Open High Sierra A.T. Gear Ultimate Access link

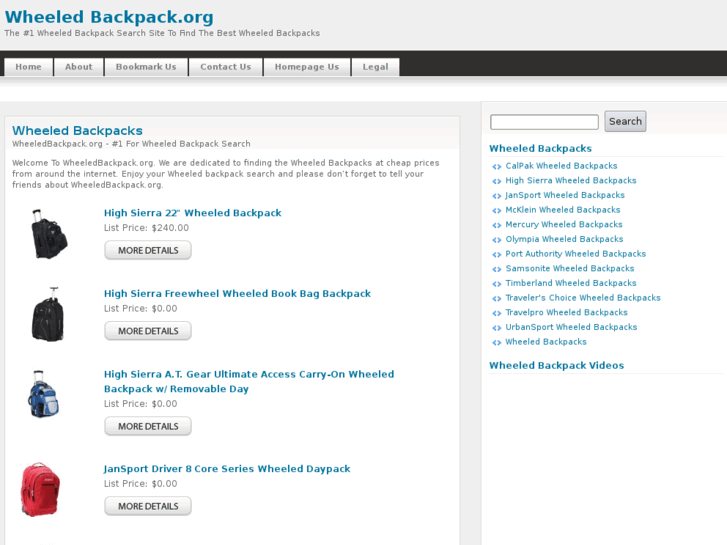click(x=249, y=381)
